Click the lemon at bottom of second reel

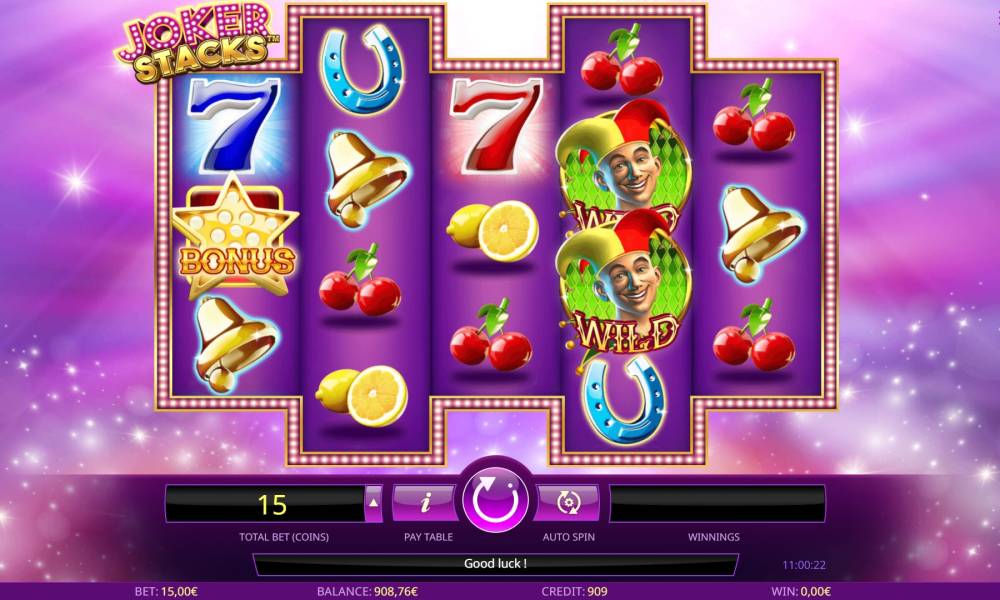(x=362, y=396)
